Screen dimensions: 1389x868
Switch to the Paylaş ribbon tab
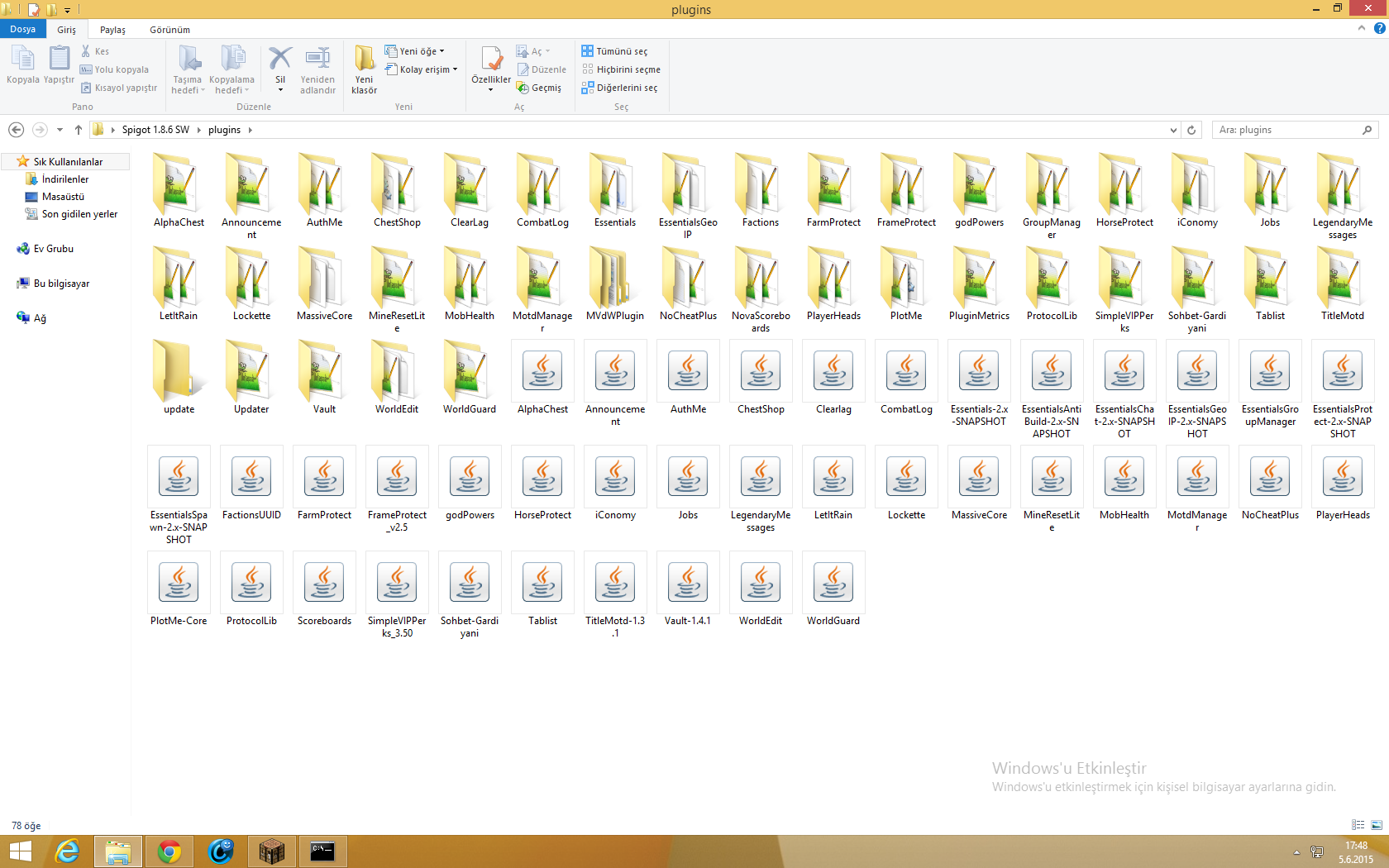point(112,30)
